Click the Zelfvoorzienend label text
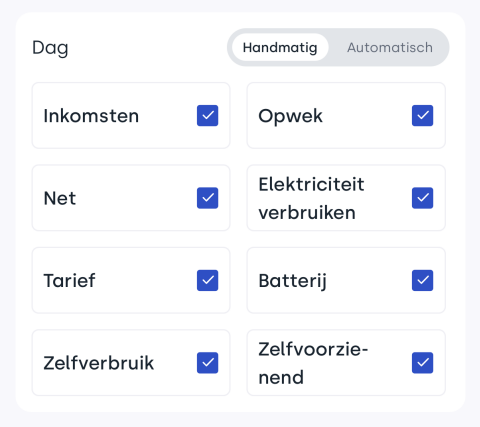The width and height of the screenshot is (480, 427). pos(313,363)
